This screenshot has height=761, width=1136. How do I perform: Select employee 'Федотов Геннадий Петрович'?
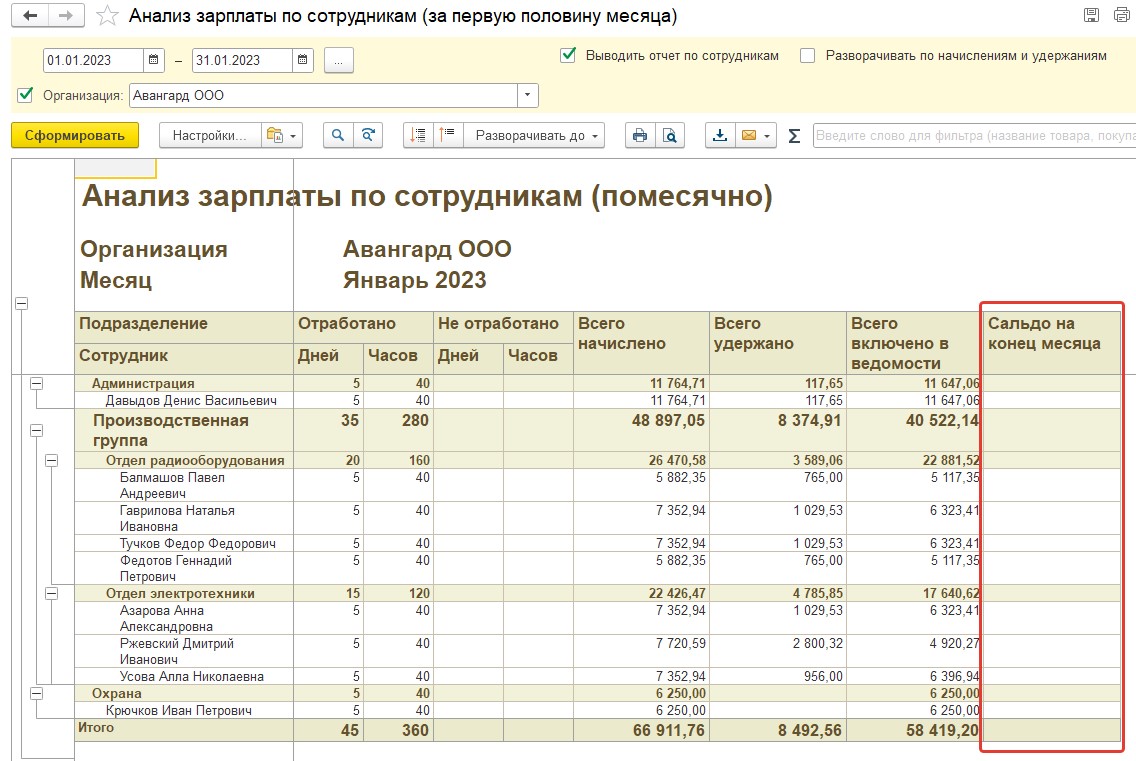point(176,568)
